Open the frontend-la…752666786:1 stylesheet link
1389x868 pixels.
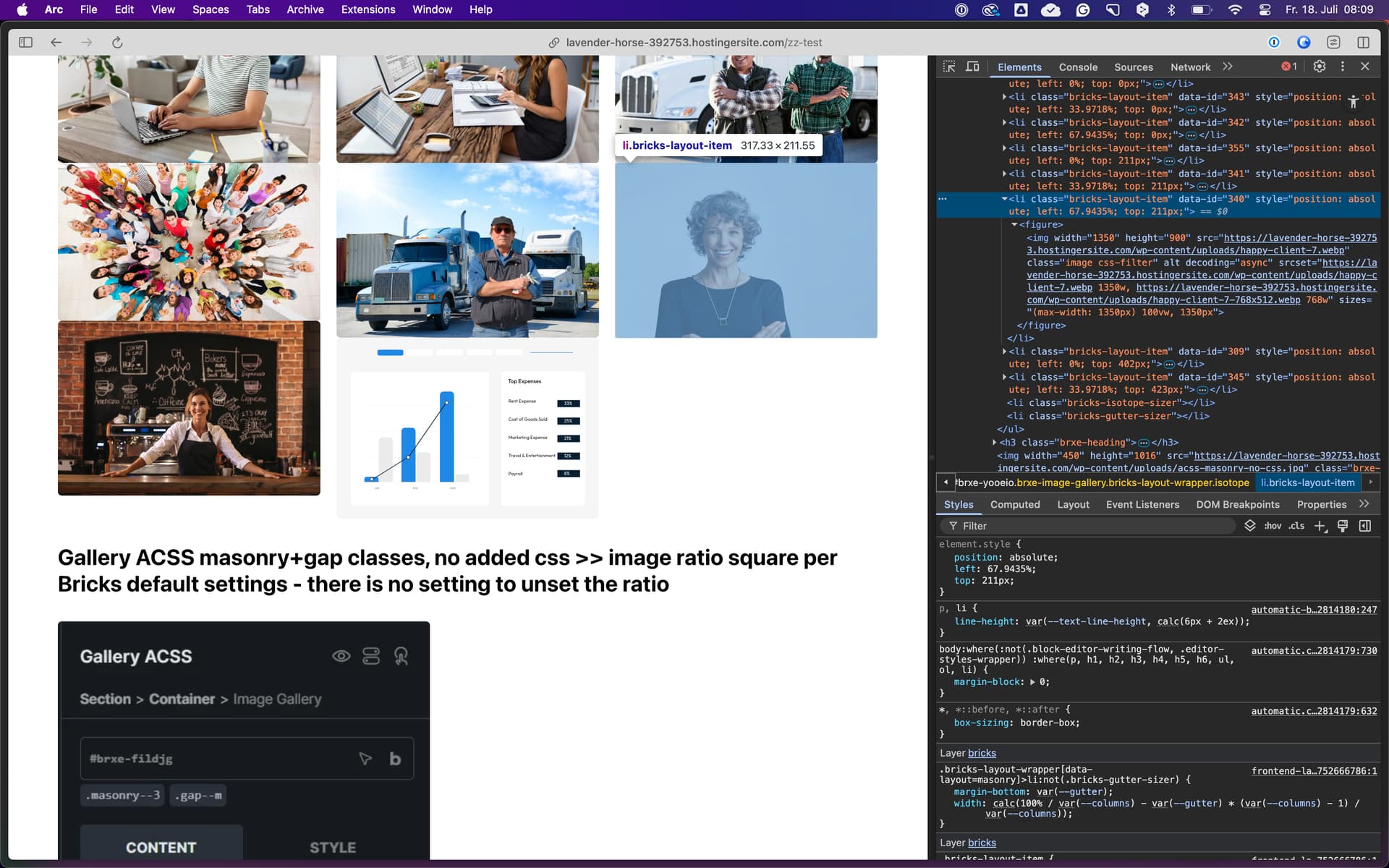point(1314,771)
